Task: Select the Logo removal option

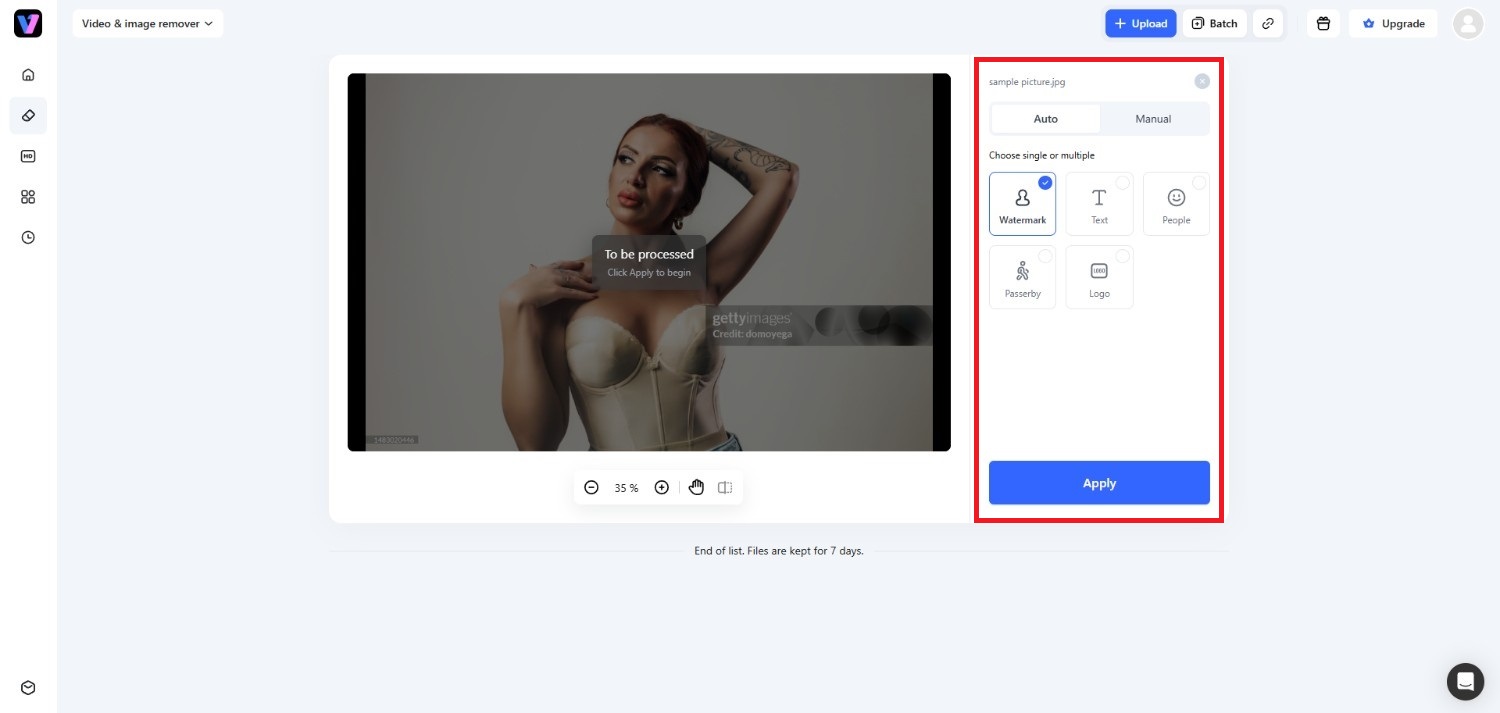Action: [x=1099, y=277]
